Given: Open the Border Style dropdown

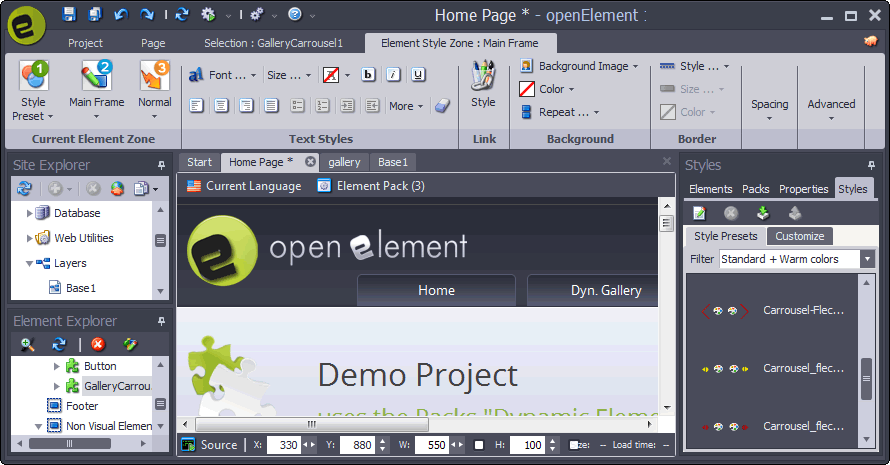Looking at the screenshot, I should coord(694,66).
